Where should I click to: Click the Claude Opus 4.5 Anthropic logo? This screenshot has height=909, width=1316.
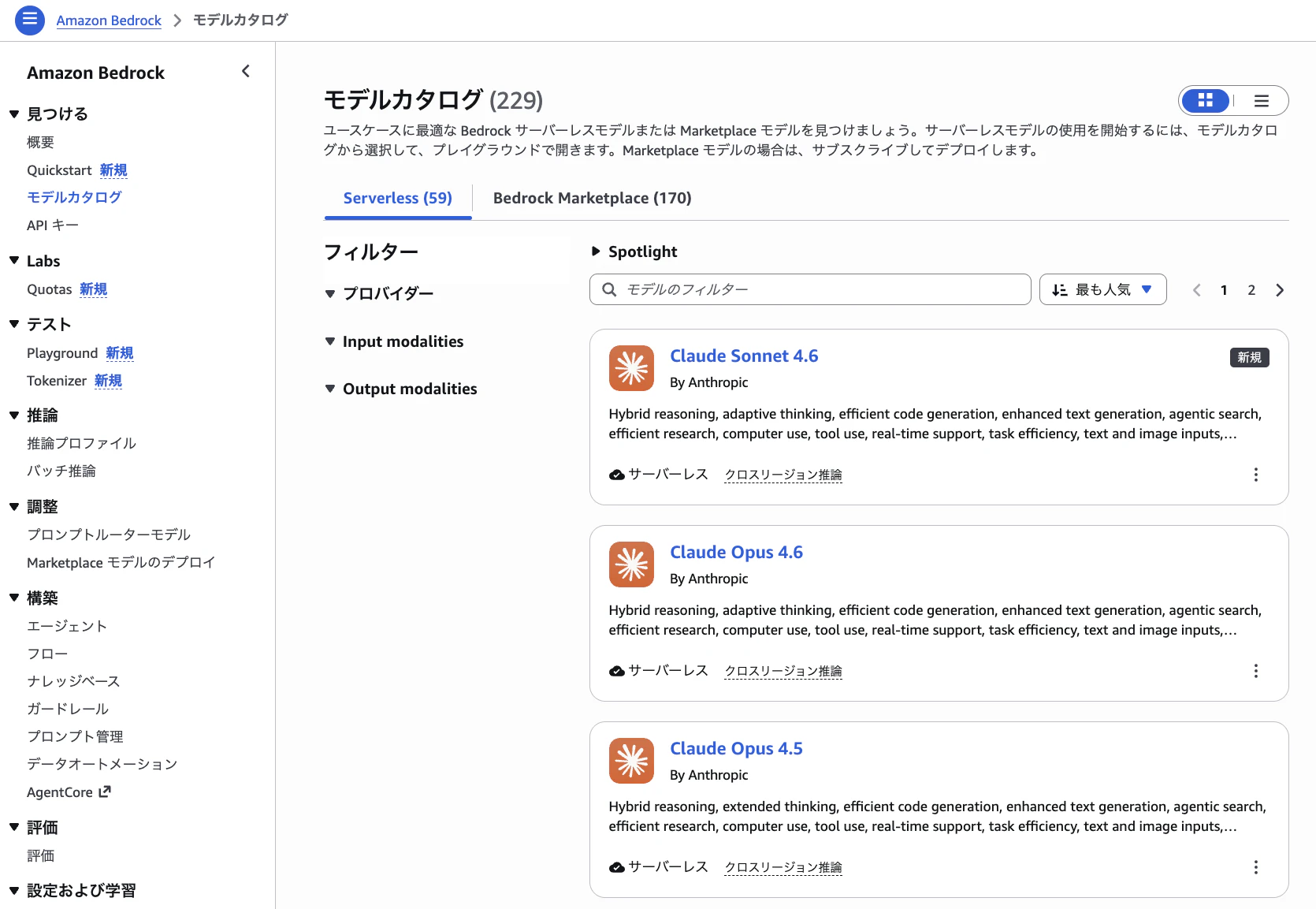[x=631, y=761]
